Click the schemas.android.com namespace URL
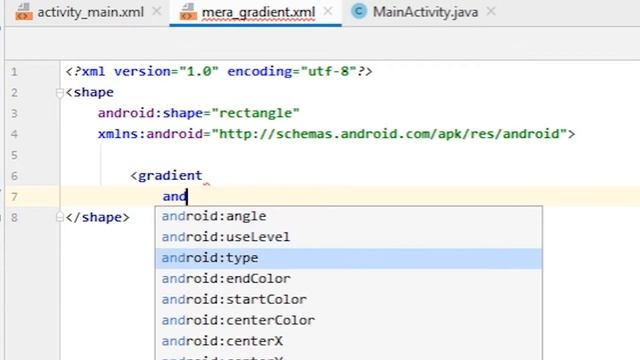640x360 pixels. coord(390,134)
